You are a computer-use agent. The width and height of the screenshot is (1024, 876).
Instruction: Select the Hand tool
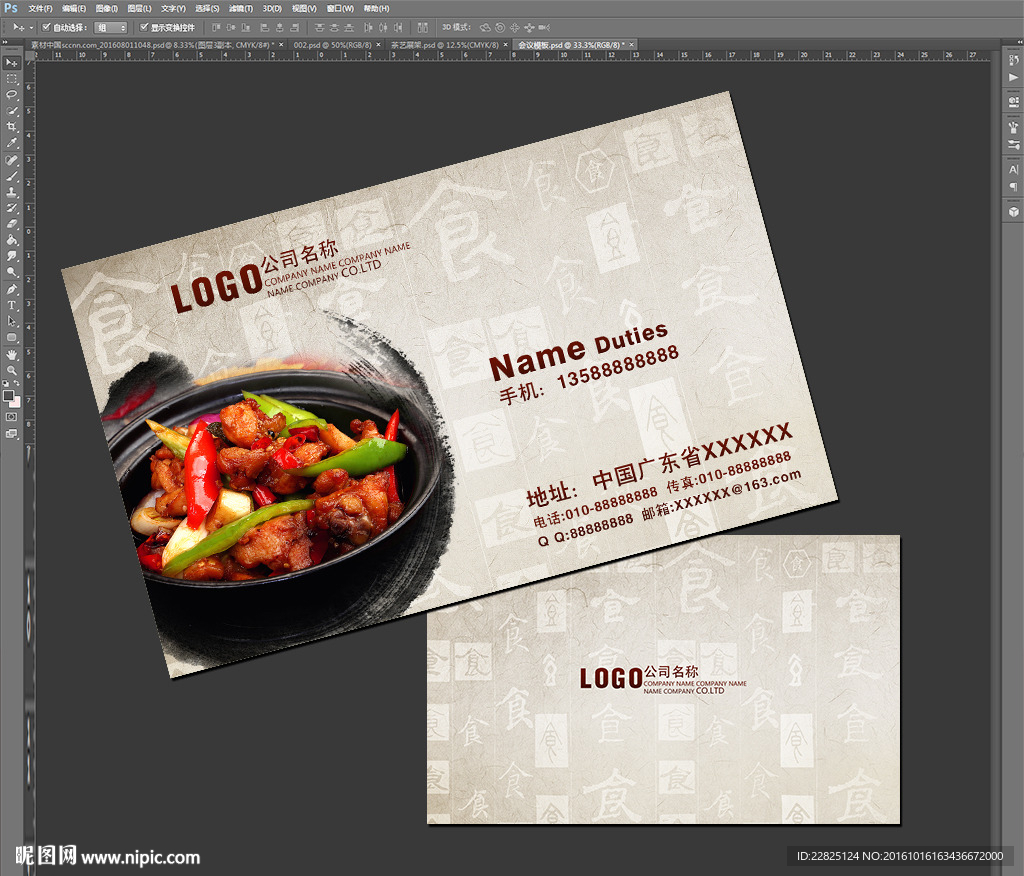point(12,355)
